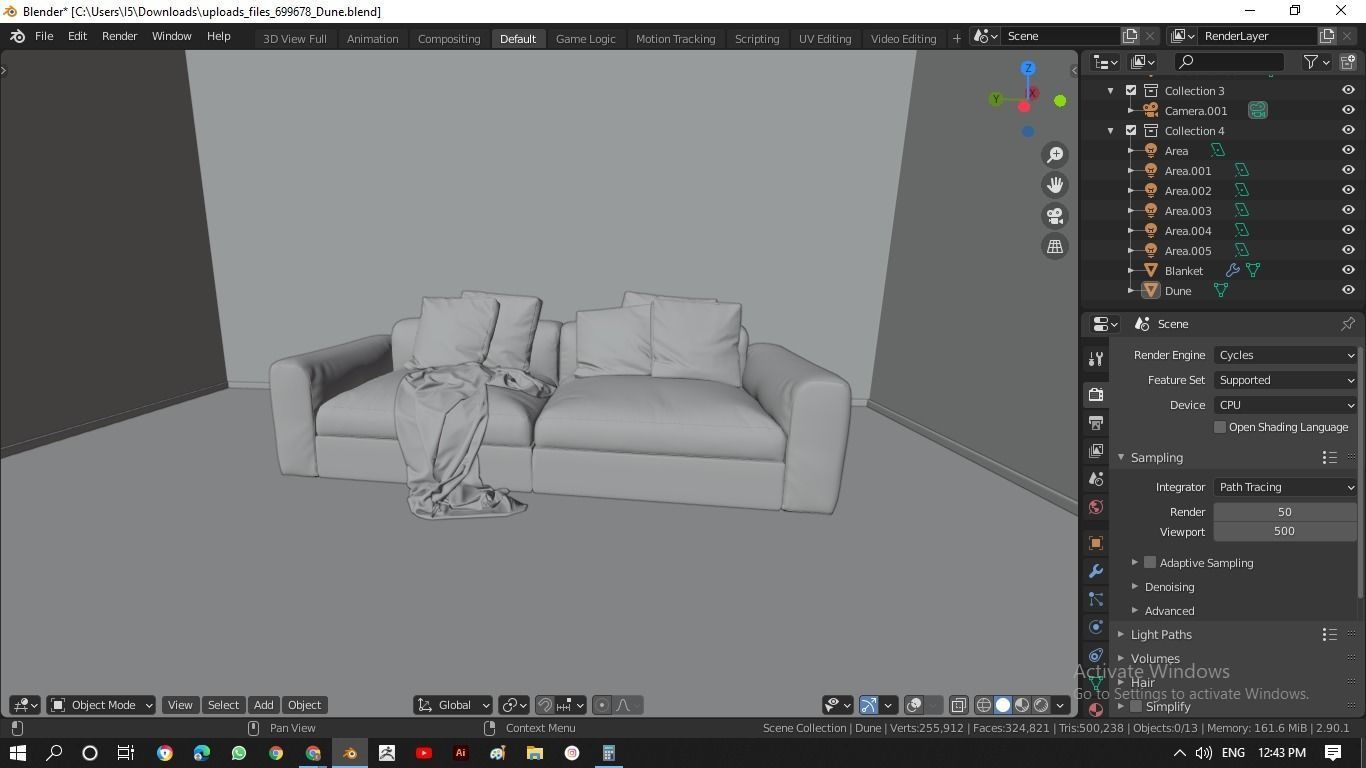
Task: Enable the Simplify checkbox
Action: pyautogui.click(x=1136, y=706)
